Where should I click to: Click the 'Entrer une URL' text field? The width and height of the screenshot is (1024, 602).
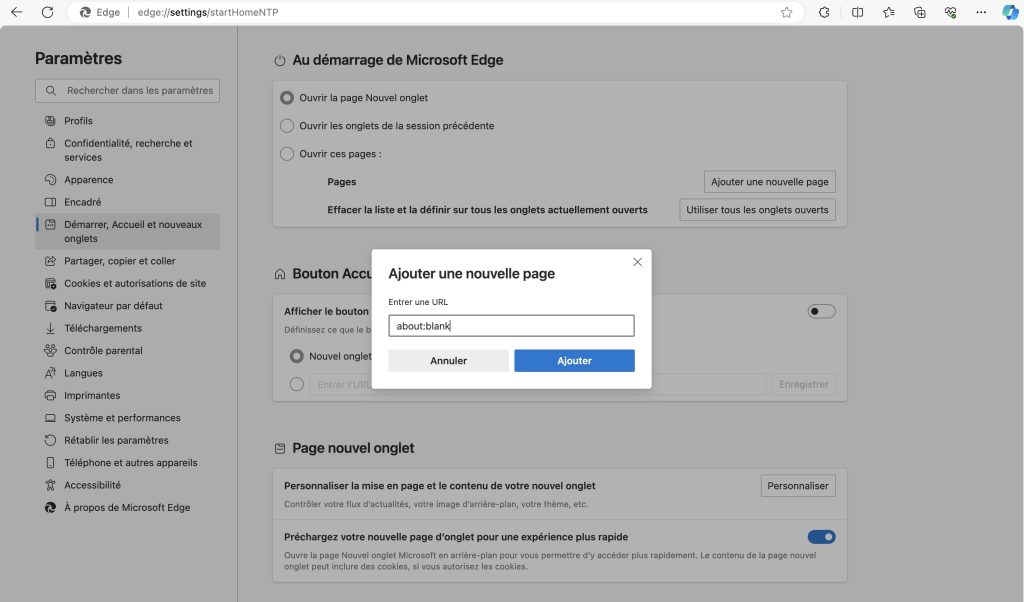point(511,326)
